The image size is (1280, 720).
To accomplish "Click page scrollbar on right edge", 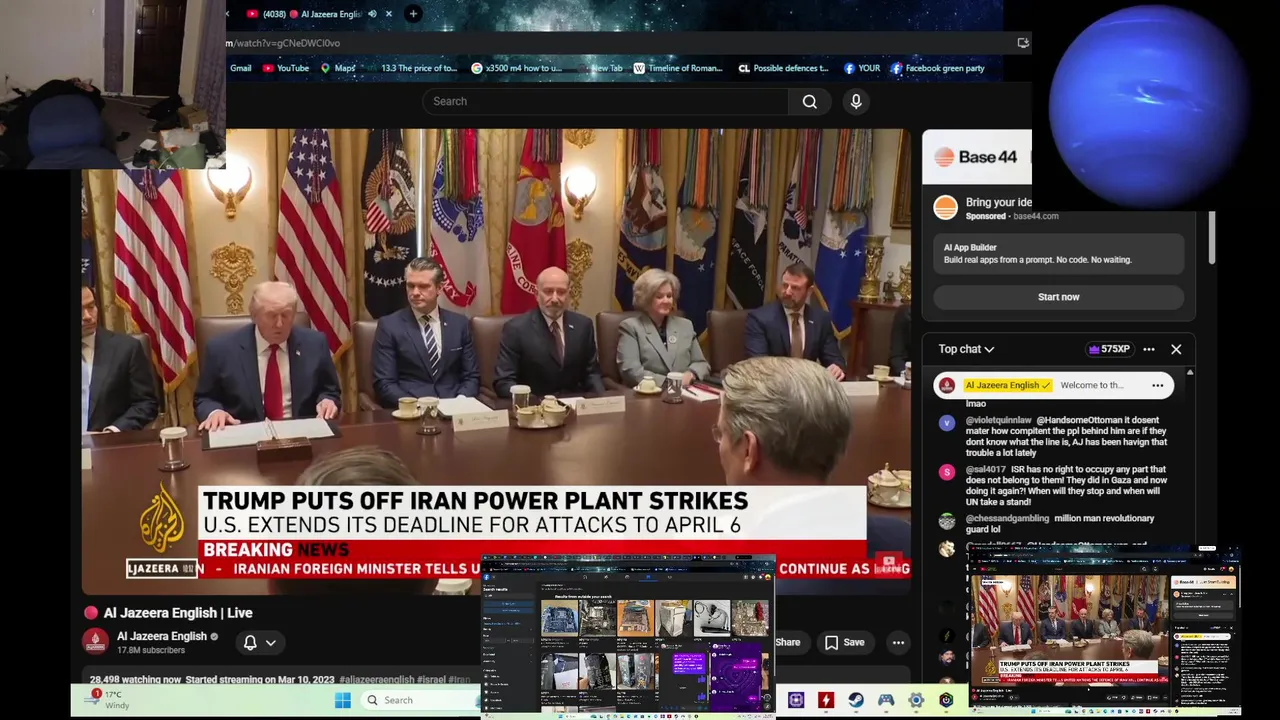I will [1211, 238].
